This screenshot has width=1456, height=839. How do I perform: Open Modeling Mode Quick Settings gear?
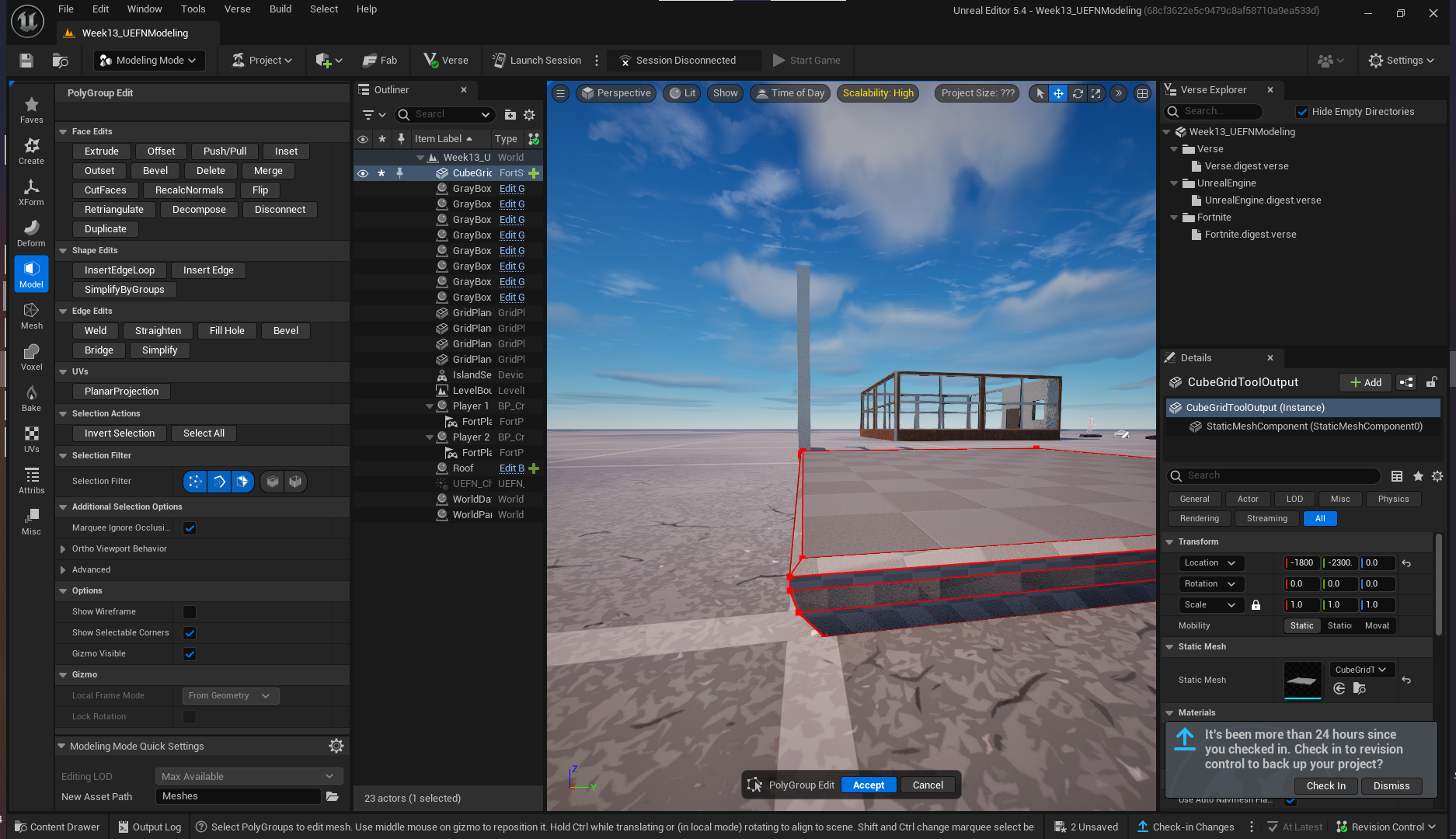click(336, 746)
